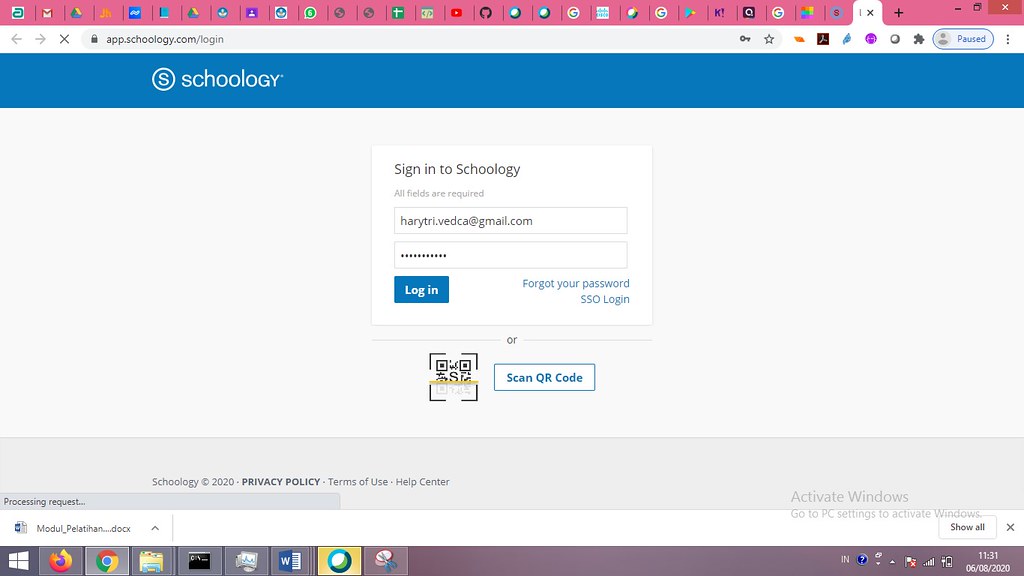Screen dimensions: 1024x576
Task: Show hidden system tray icons
Action: click(x=892, y=562)
